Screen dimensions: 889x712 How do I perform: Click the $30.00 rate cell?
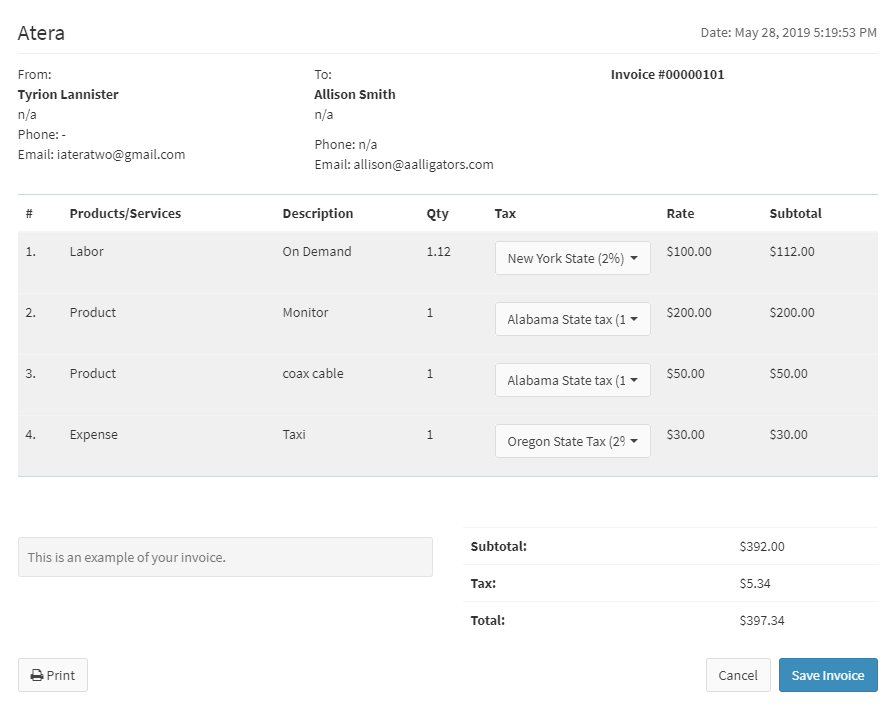[x=685, y=434]
